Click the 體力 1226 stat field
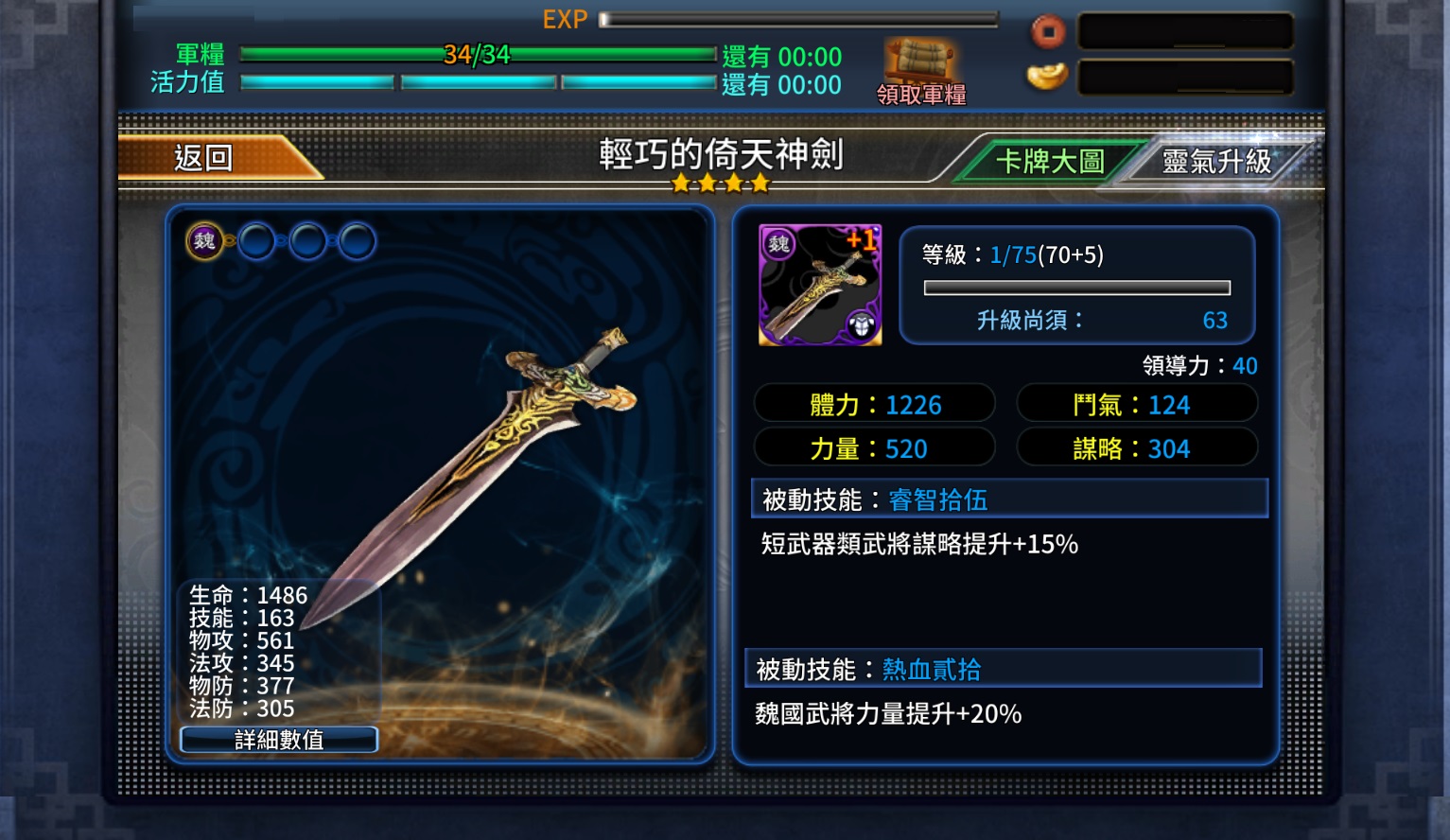1450x840 pixels. click(x=875, y=405)
